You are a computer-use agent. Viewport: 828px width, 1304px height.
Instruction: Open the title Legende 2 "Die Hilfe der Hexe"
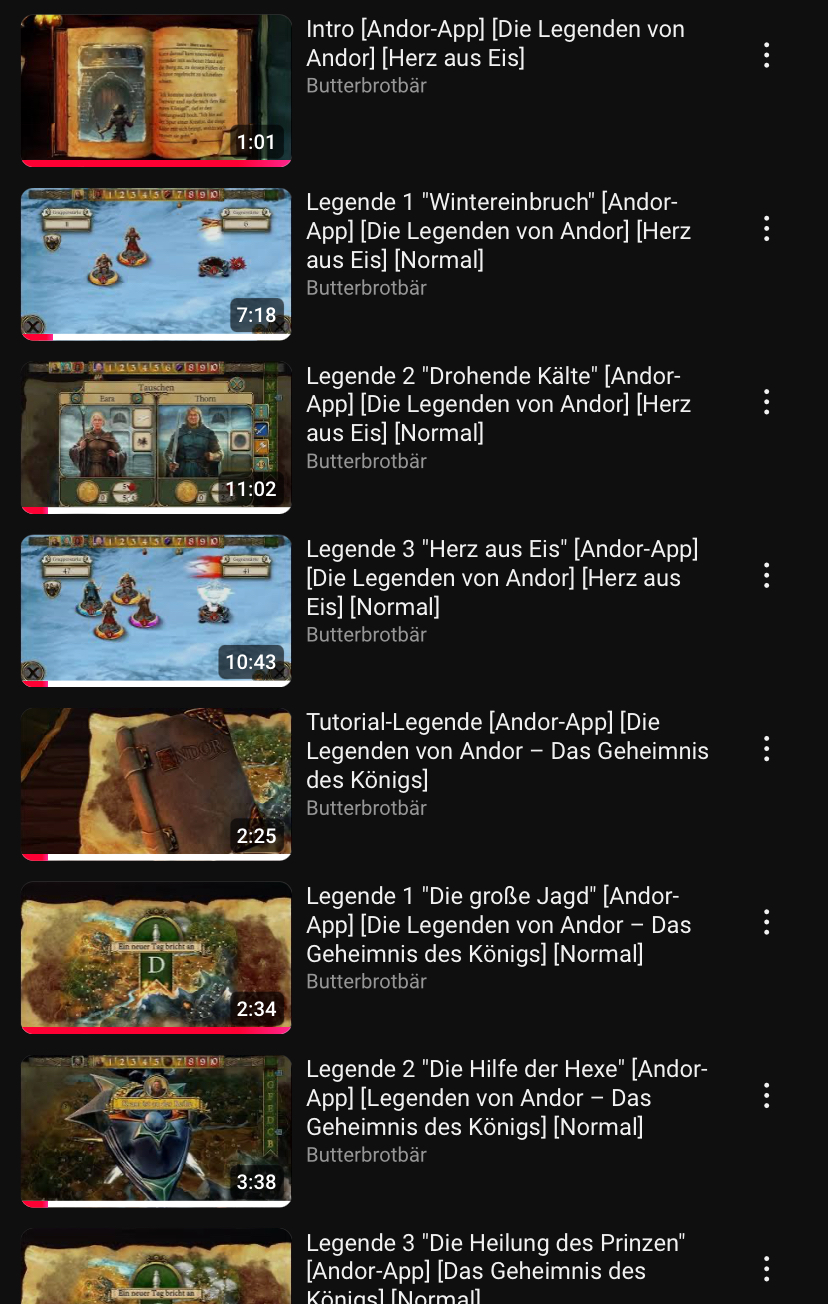pos(507,1098)
